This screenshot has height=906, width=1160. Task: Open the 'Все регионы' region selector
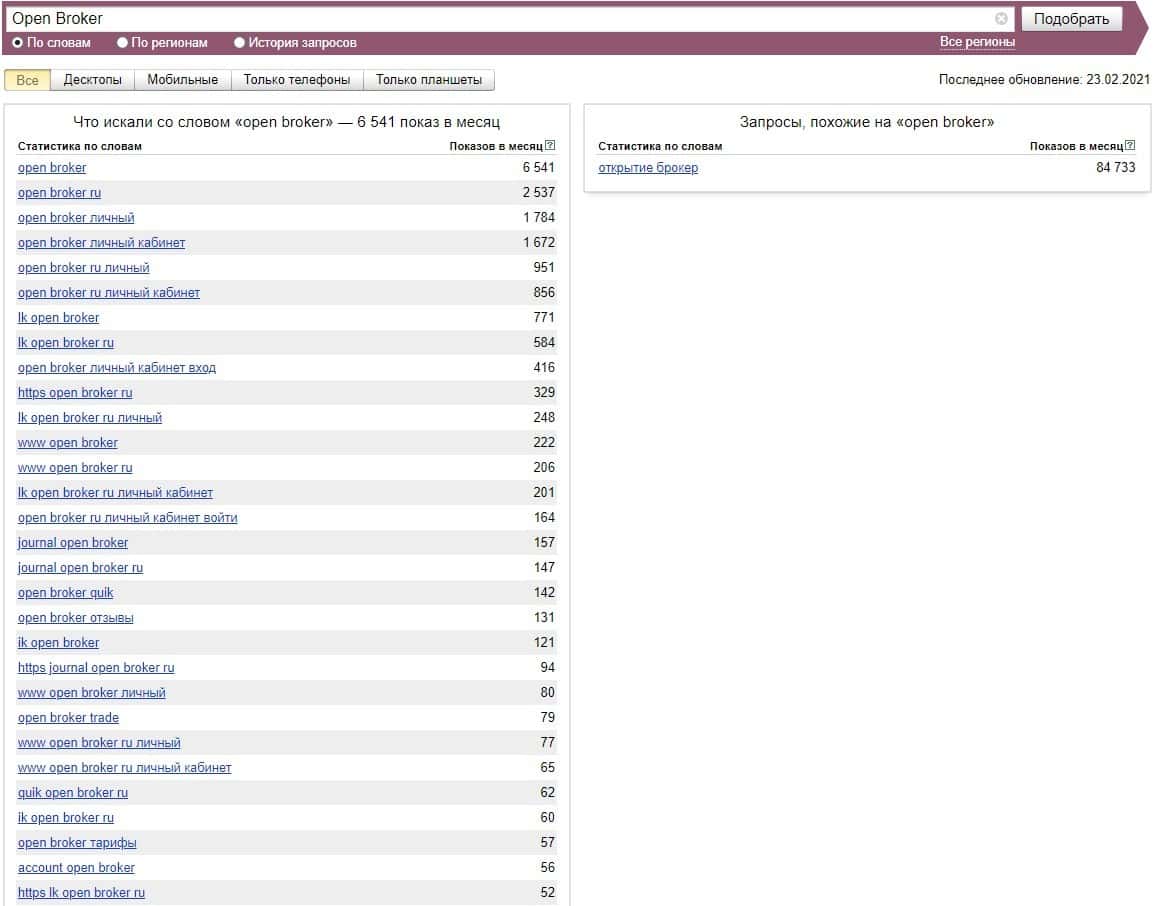click(x=977, y=42)
